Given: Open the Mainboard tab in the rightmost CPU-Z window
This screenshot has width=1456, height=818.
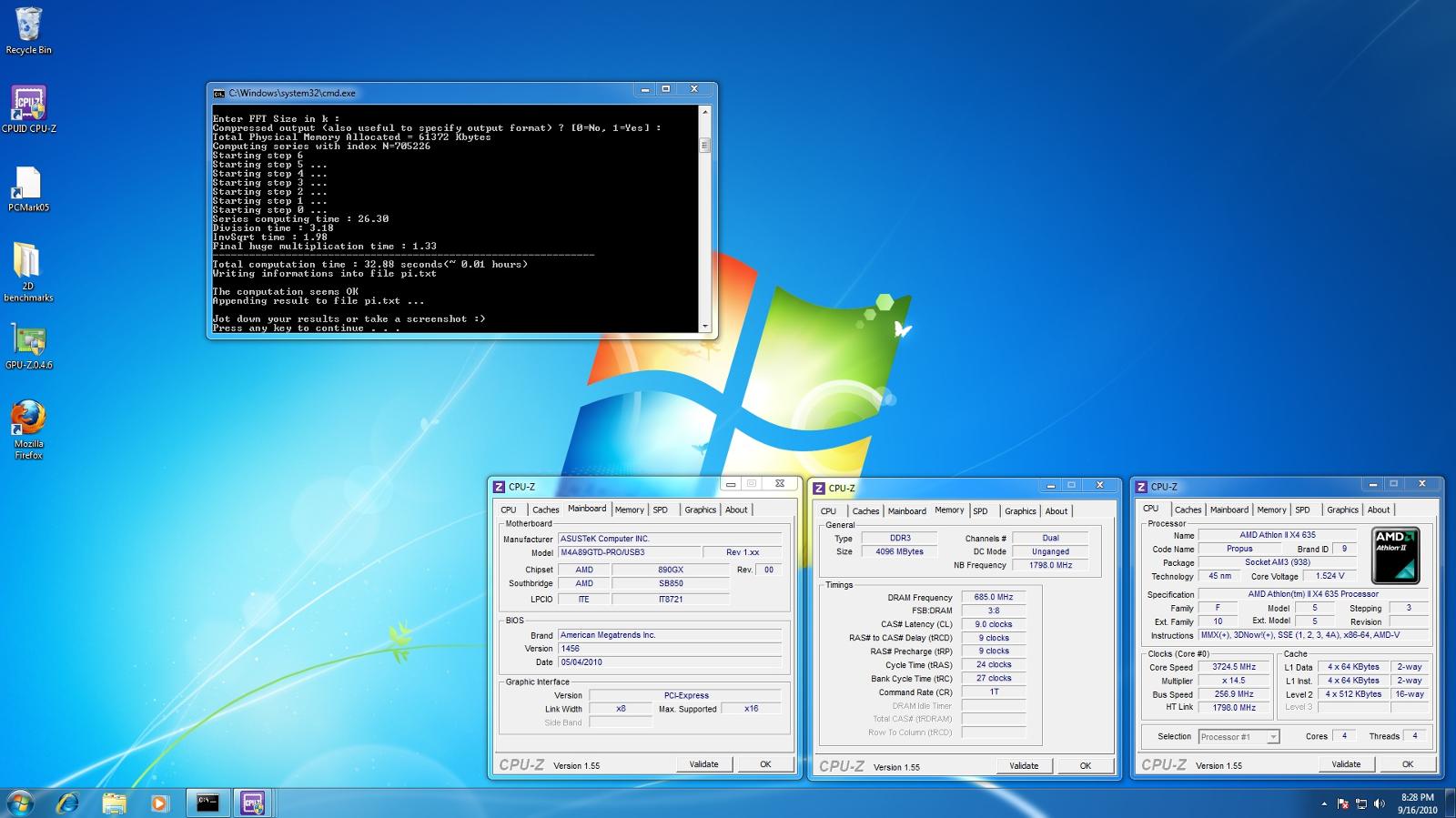Looking at the screenshot, I should click(1229, 510).
